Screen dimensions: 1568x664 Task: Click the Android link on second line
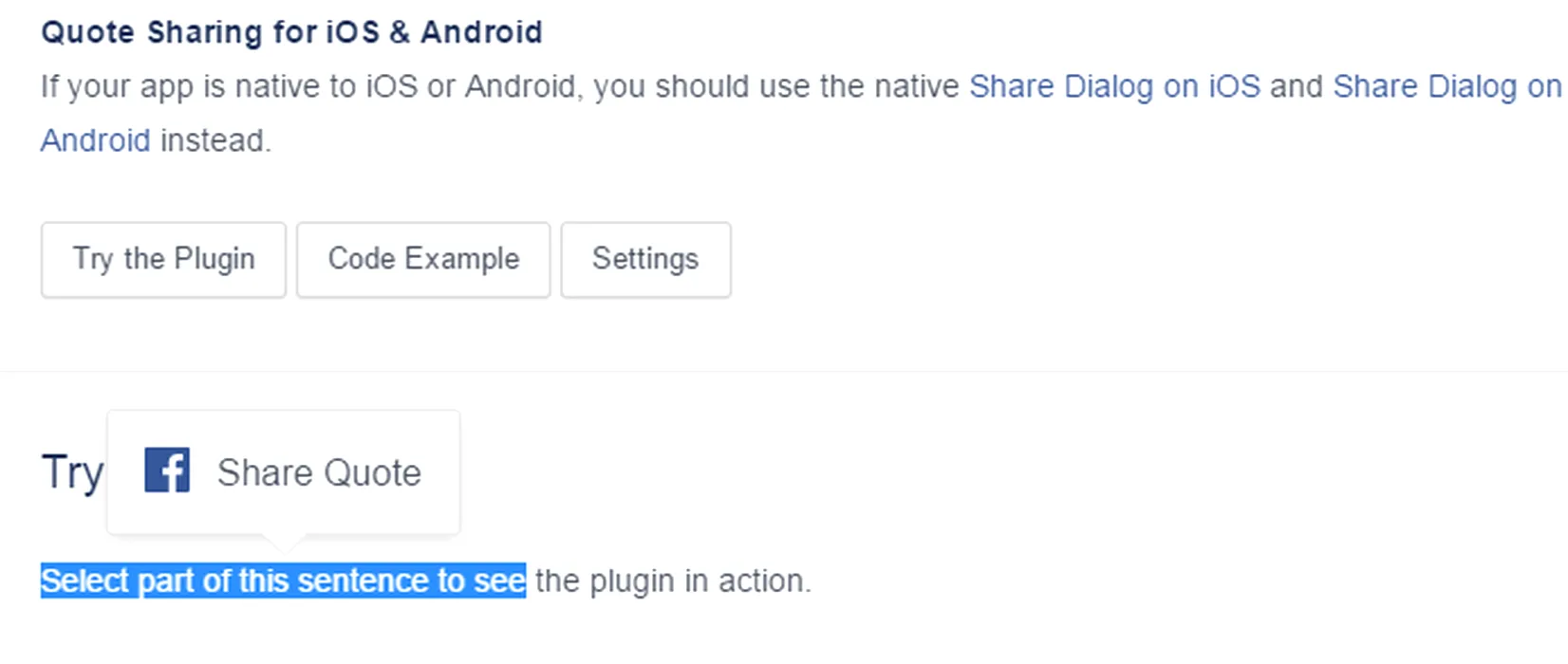tap(95, 140)
